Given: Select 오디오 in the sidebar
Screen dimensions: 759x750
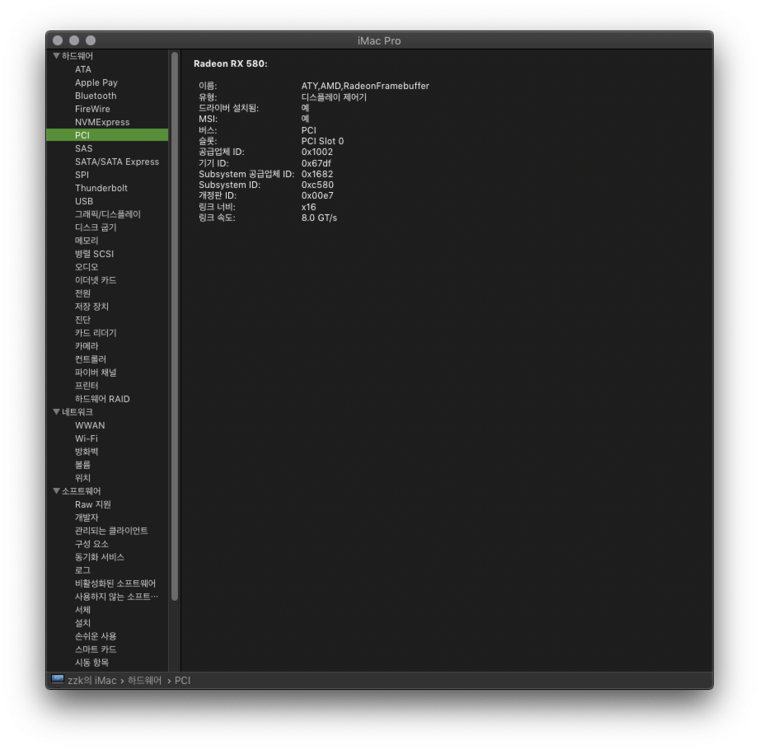Looking at the screenshot, I should [86, 267].
